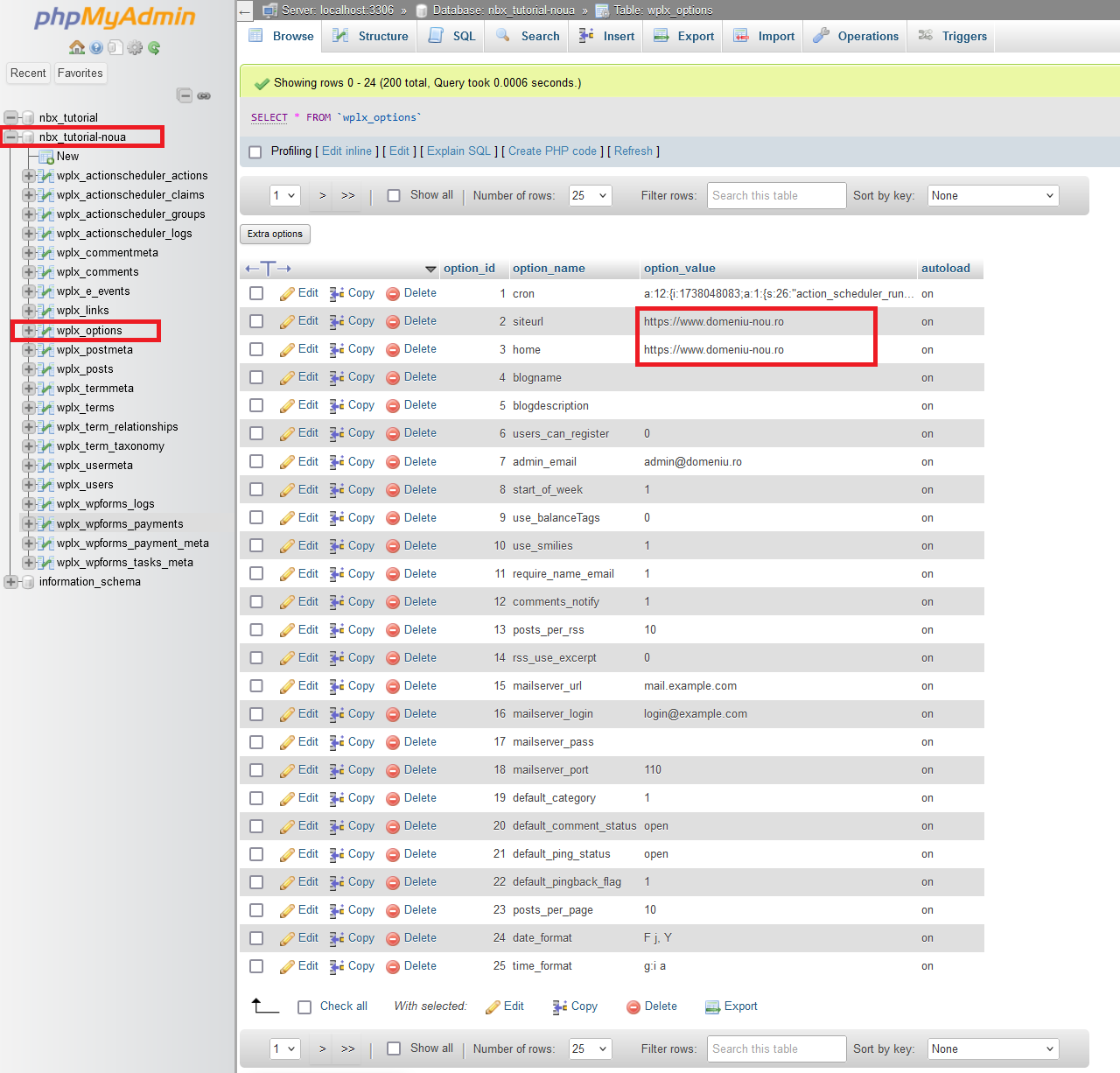
Task: Open the Triggers tab
Action: (x=952, y=36)
